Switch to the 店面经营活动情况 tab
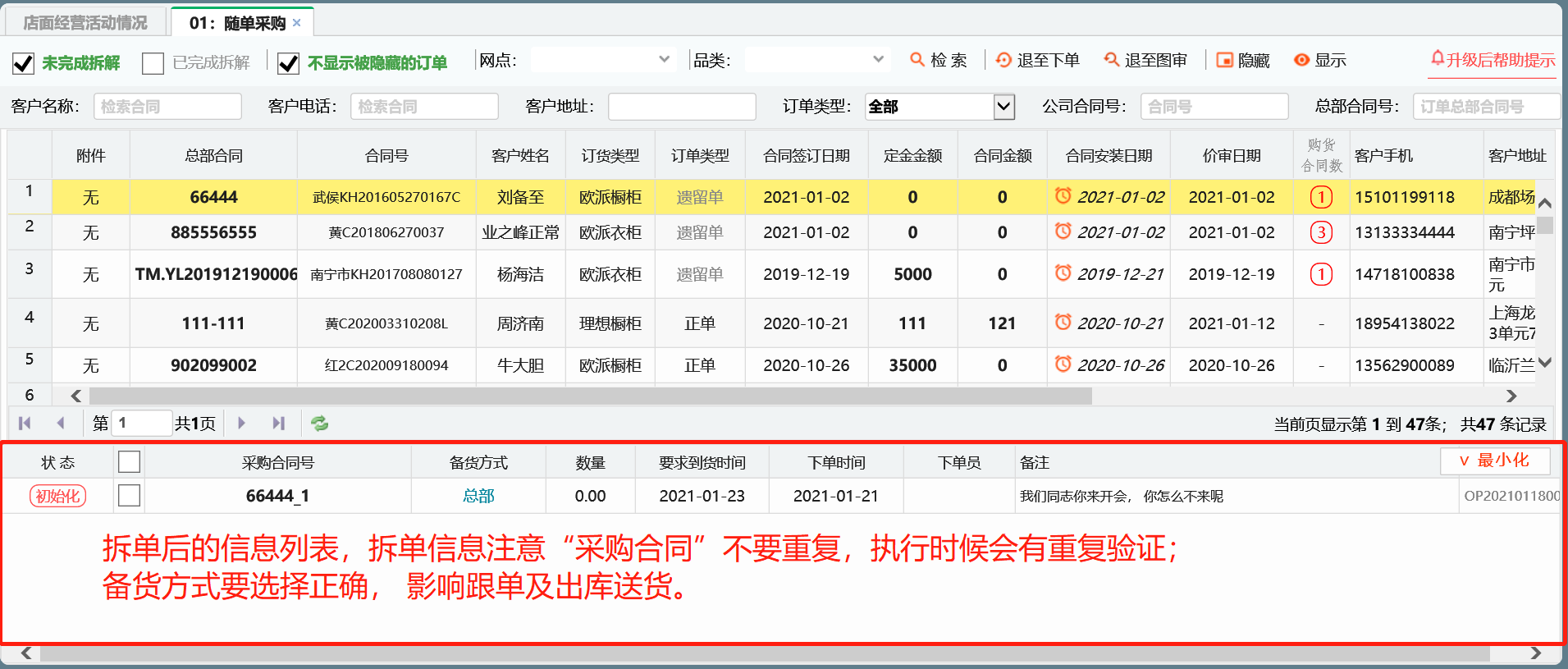Screen dimensions: 1568x669 [85, 23]
